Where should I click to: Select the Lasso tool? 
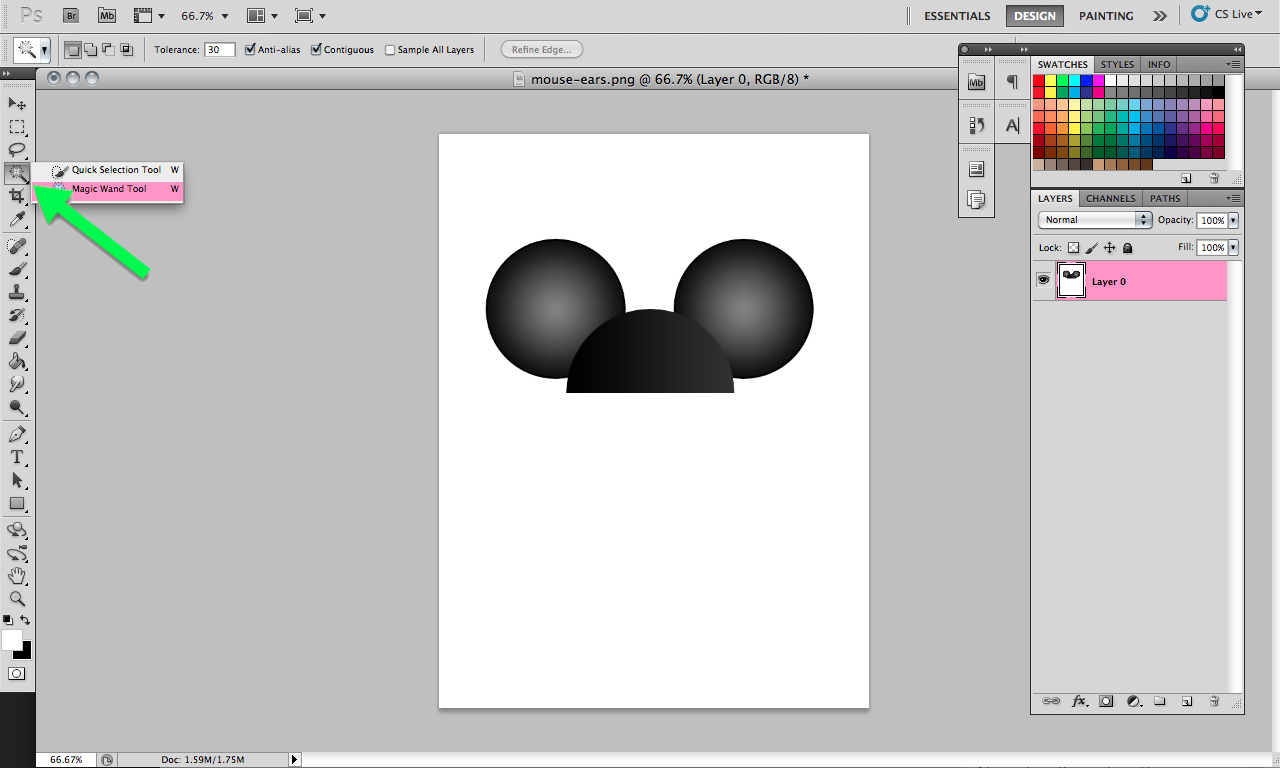[17, 150]
